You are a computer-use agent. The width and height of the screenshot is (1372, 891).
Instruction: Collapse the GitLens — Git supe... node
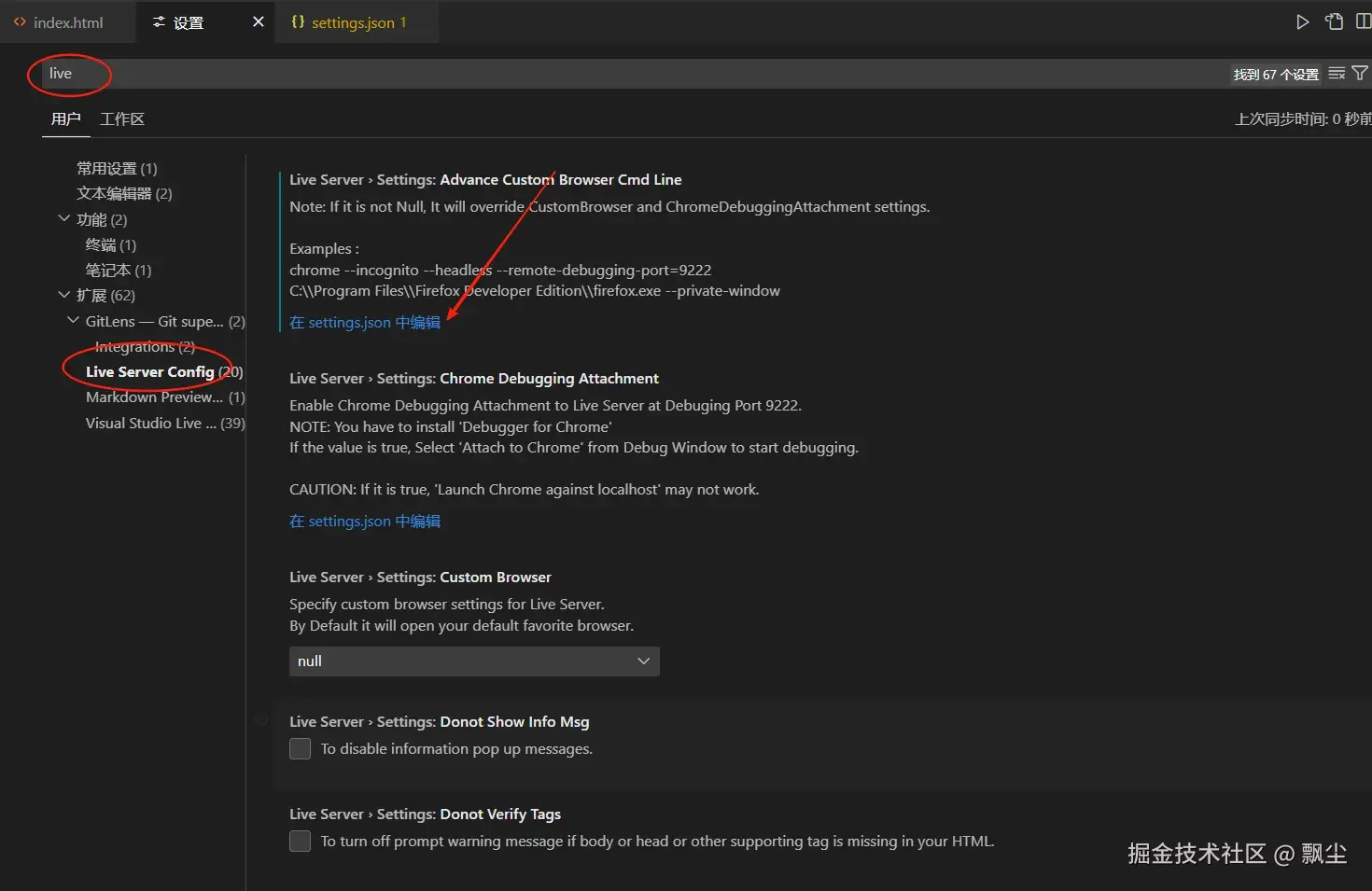pyautogui.click(x=73, y=321)
